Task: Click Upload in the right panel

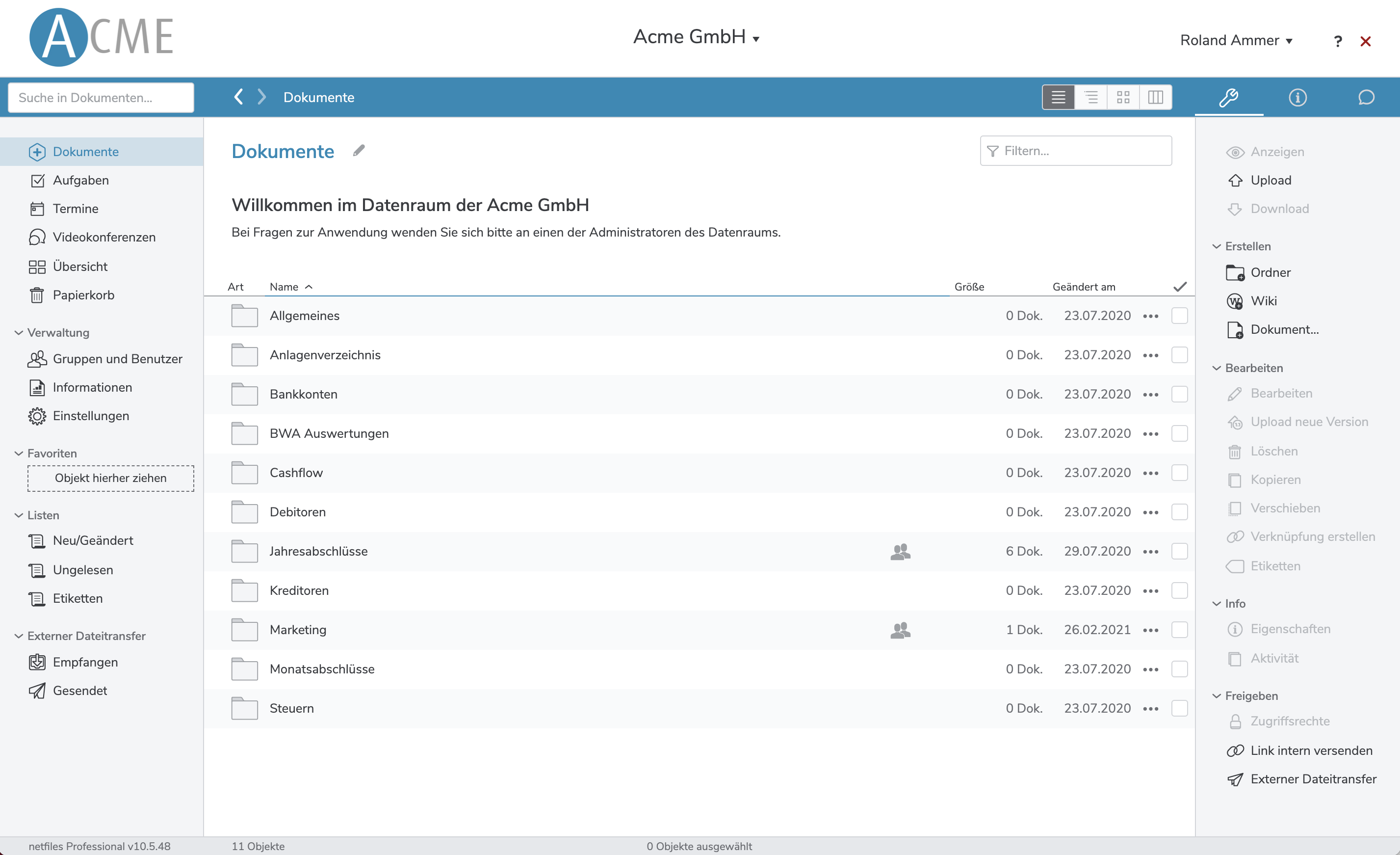Action: (x=1270, y=180)
